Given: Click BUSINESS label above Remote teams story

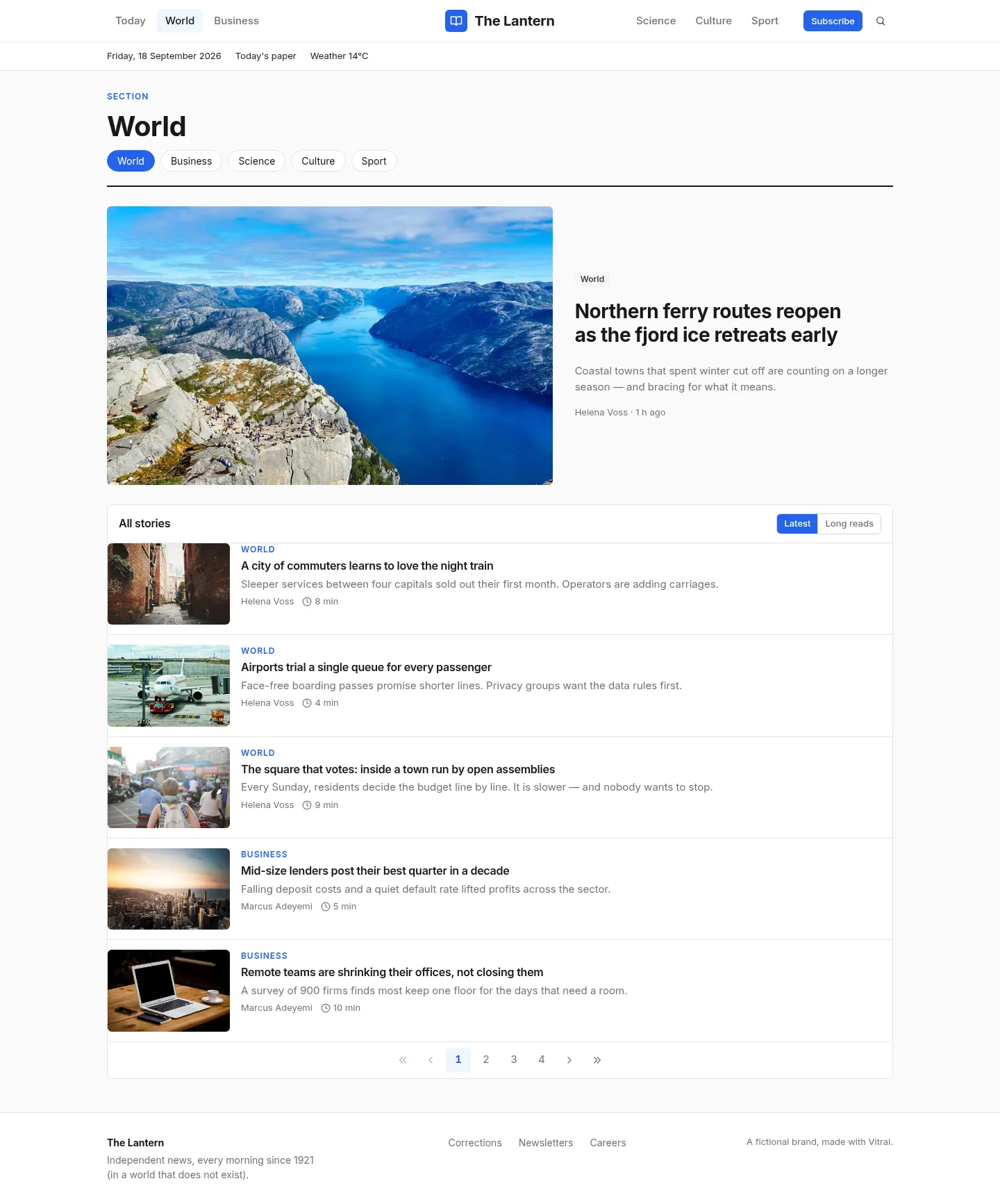Looking at the screenshot, I should [x=264, y=956].
